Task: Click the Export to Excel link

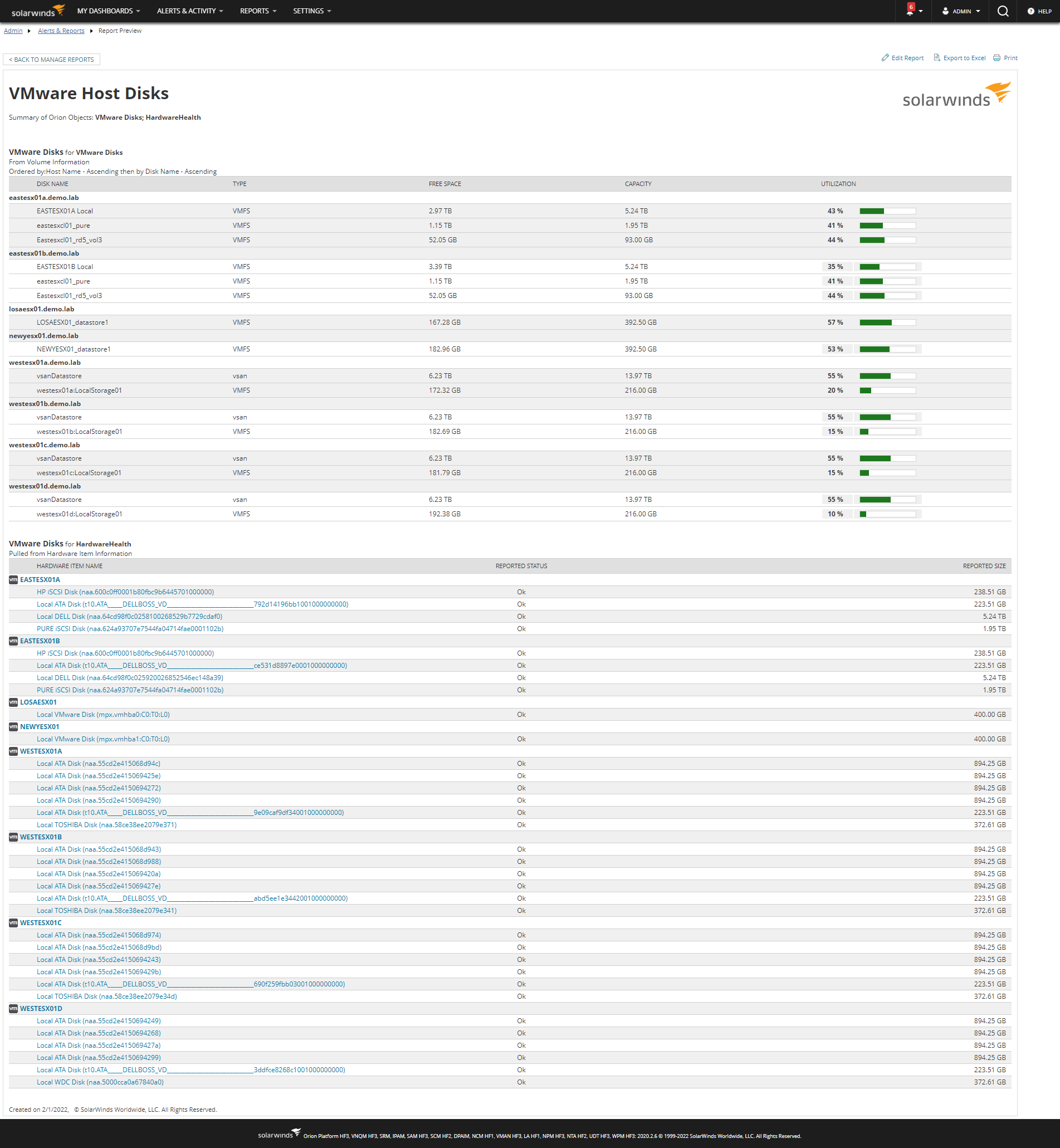Action: pos(964,58)
